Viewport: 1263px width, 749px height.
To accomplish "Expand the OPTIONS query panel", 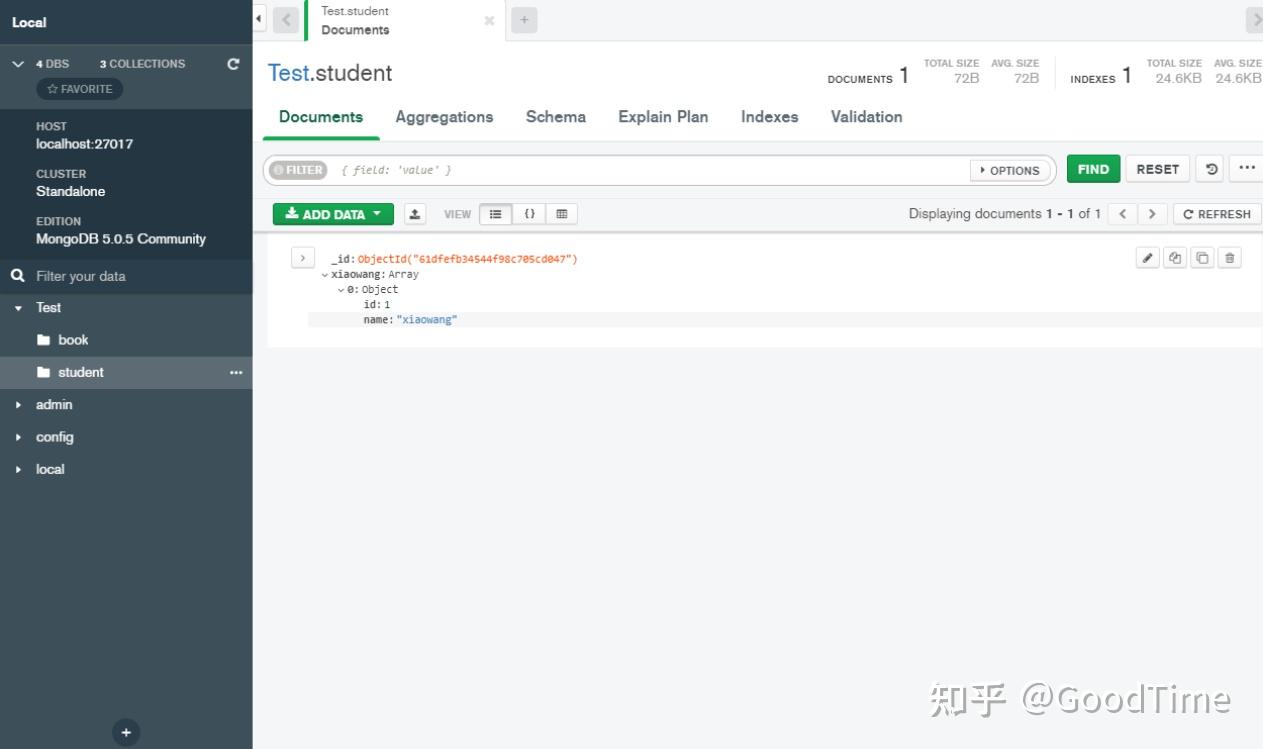I will tap(1009, 170).
